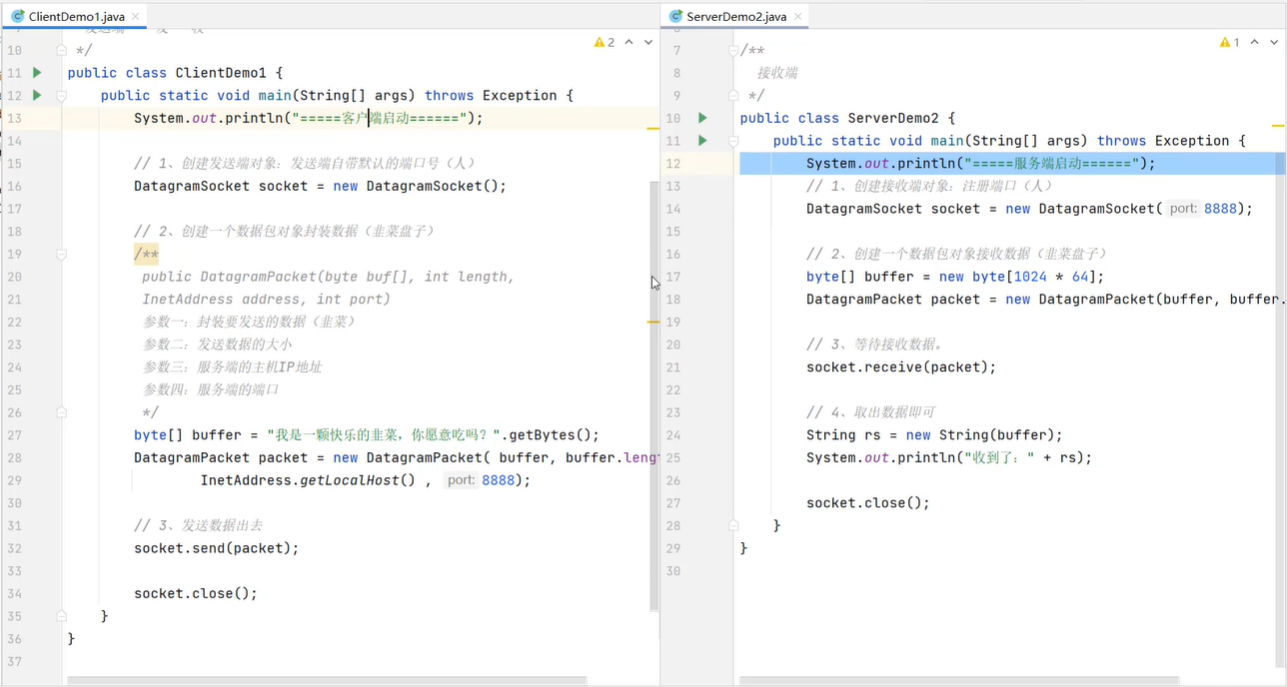Click the ClientDemo1 horizontal scrollbar

(326, 681)
